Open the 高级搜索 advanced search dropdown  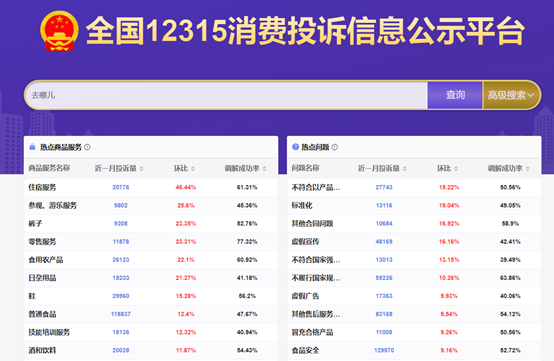pos(511,95)
